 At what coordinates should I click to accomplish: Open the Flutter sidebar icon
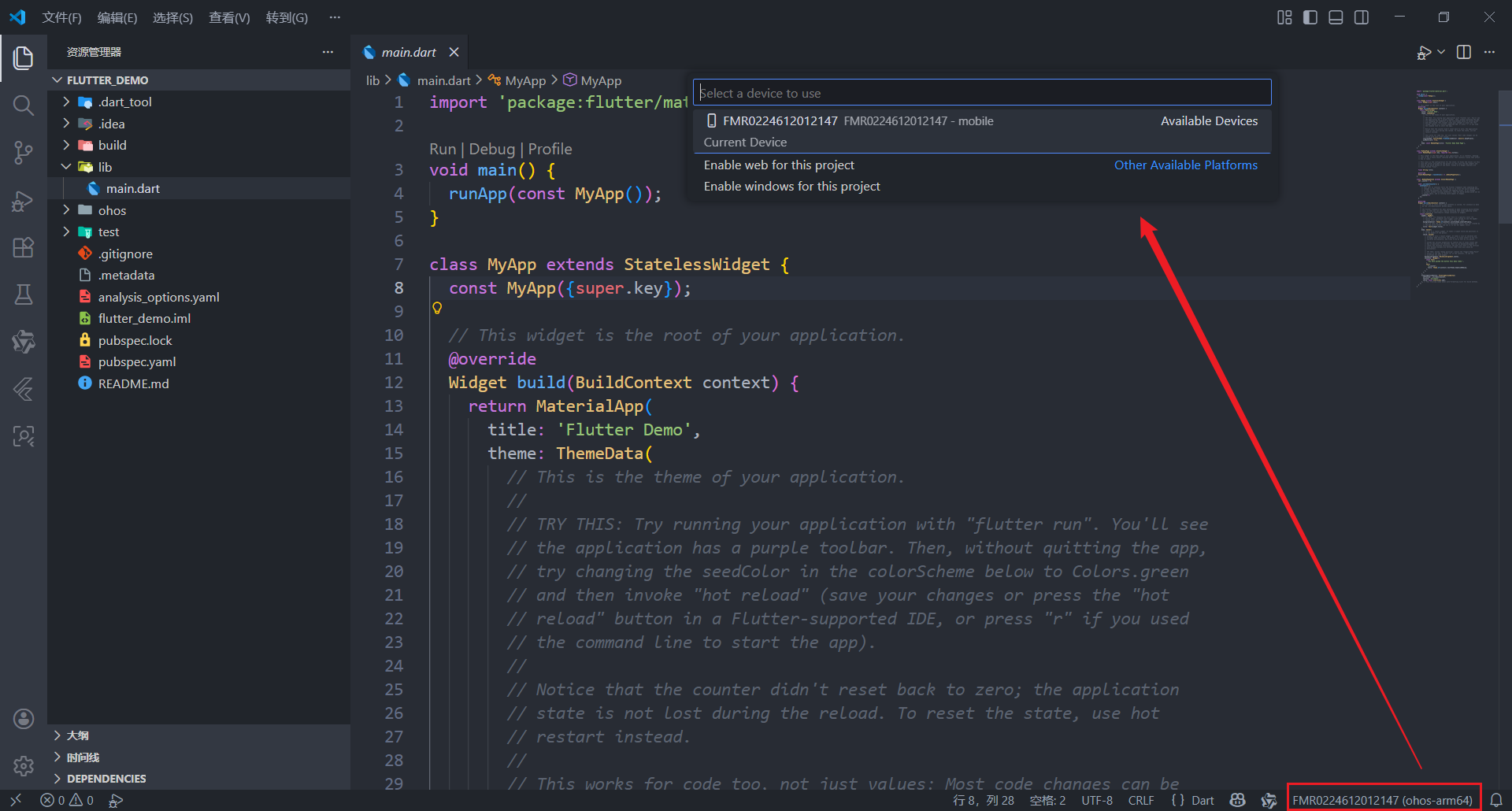[24, 389]
